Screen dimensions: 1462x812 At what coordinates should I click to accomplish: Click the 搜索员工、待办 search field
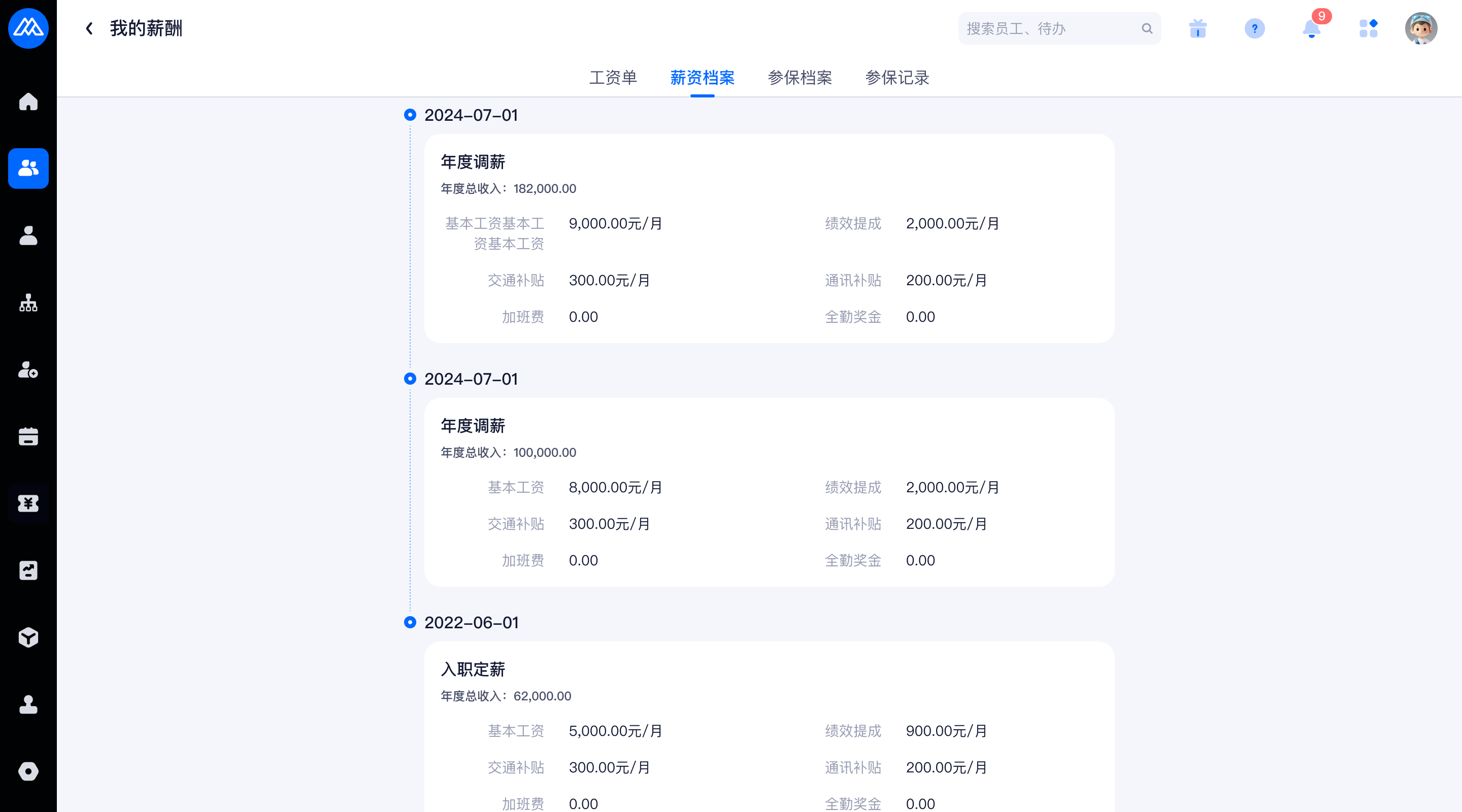[x=1050, y=28]
